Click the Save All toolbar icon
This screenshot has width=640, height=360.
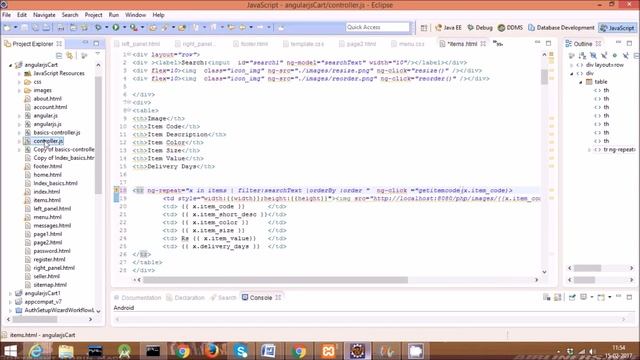point(36,27)
